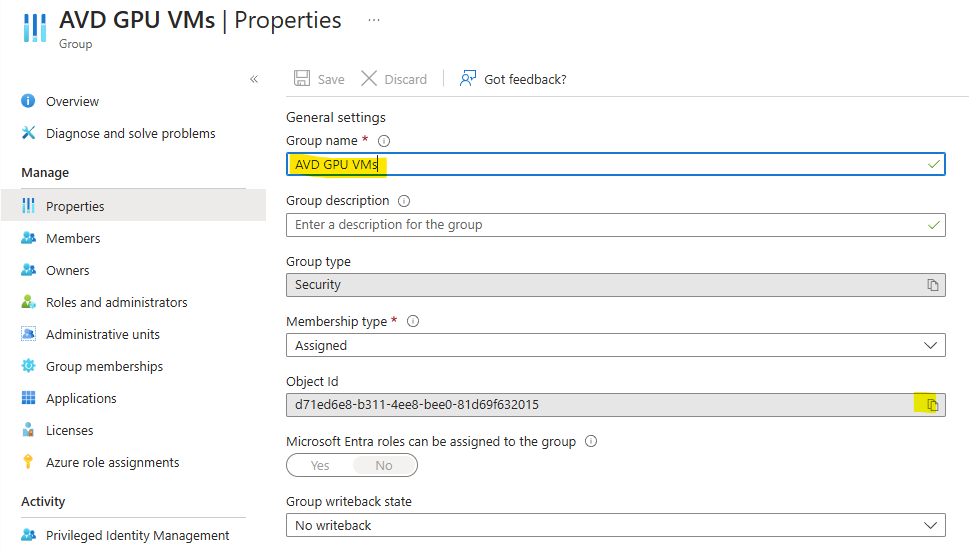The width and height of the screenshot is (969, 552).
Task: Click the Got feedback person icon
Action: (468, 79)
